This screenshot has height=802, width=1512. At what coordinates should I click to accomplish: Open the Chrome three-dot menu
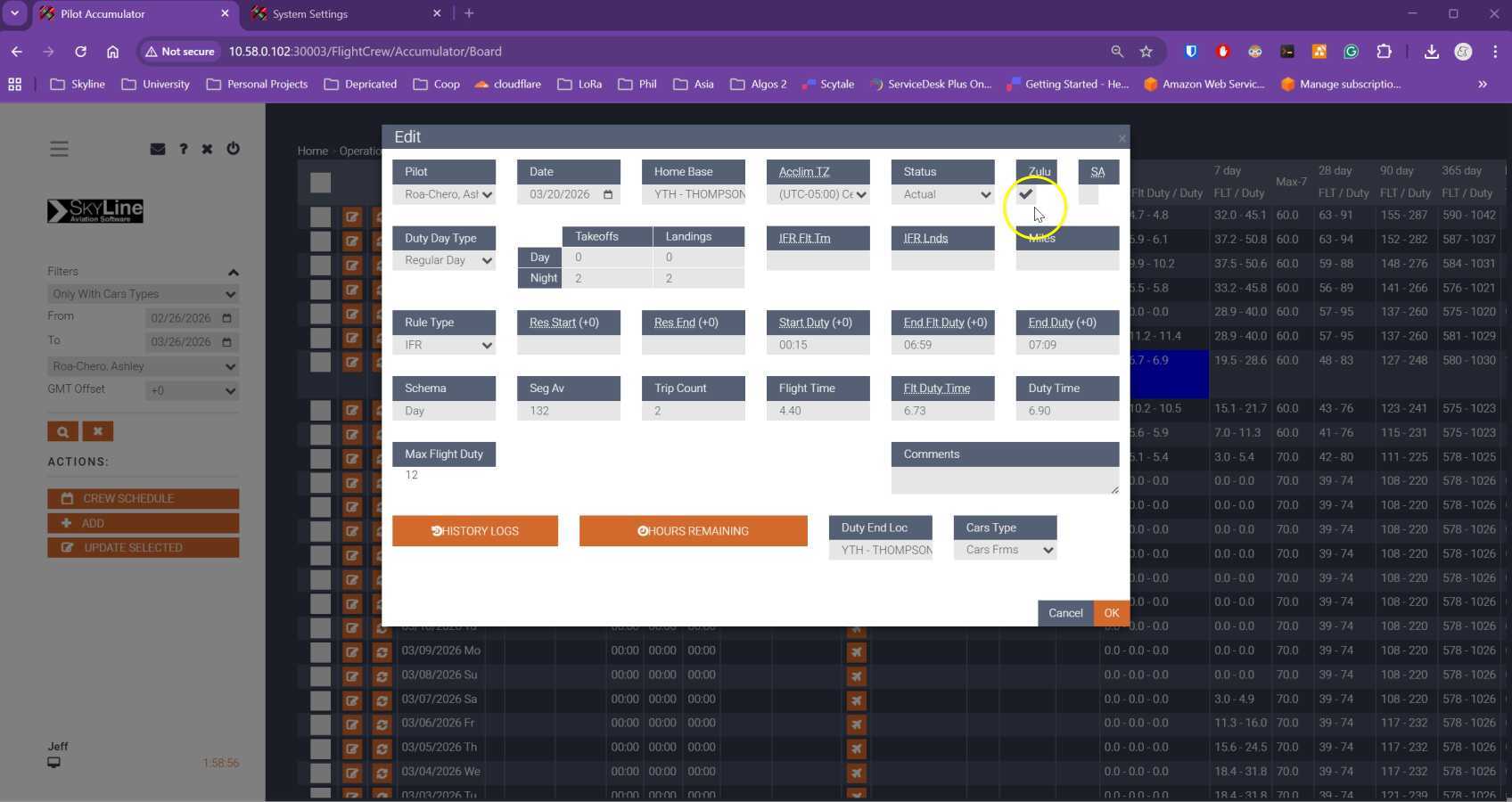pos(1495,52)
